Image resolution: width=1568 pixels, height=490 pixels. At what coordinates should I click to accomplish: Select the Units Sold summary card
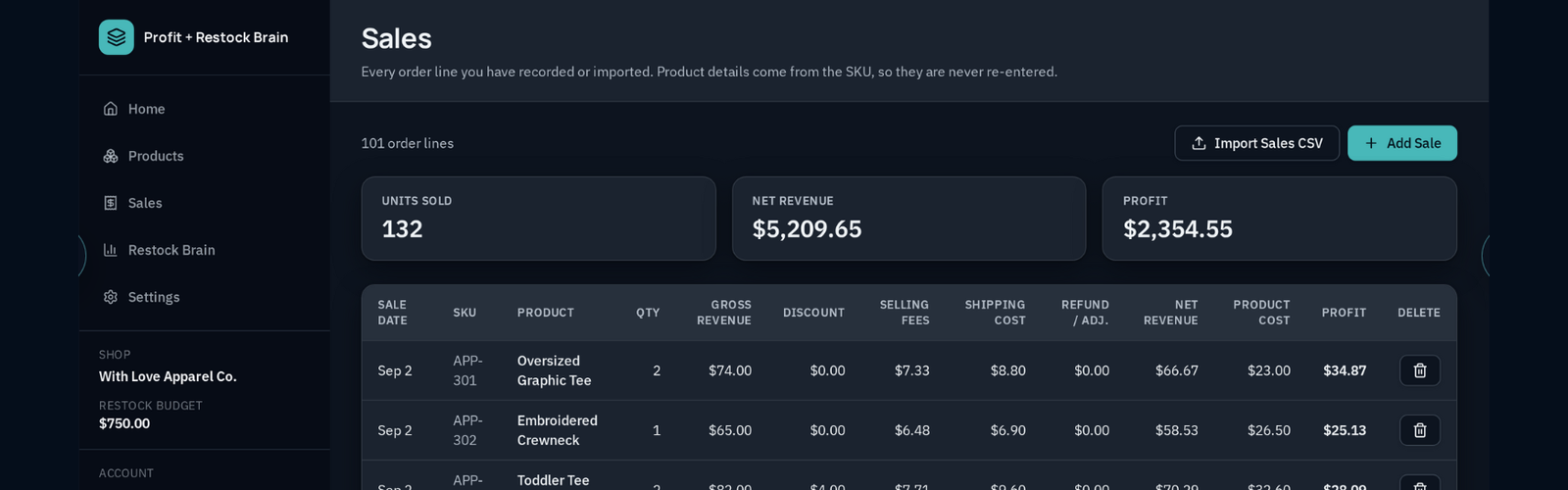(x=538, y=219)
